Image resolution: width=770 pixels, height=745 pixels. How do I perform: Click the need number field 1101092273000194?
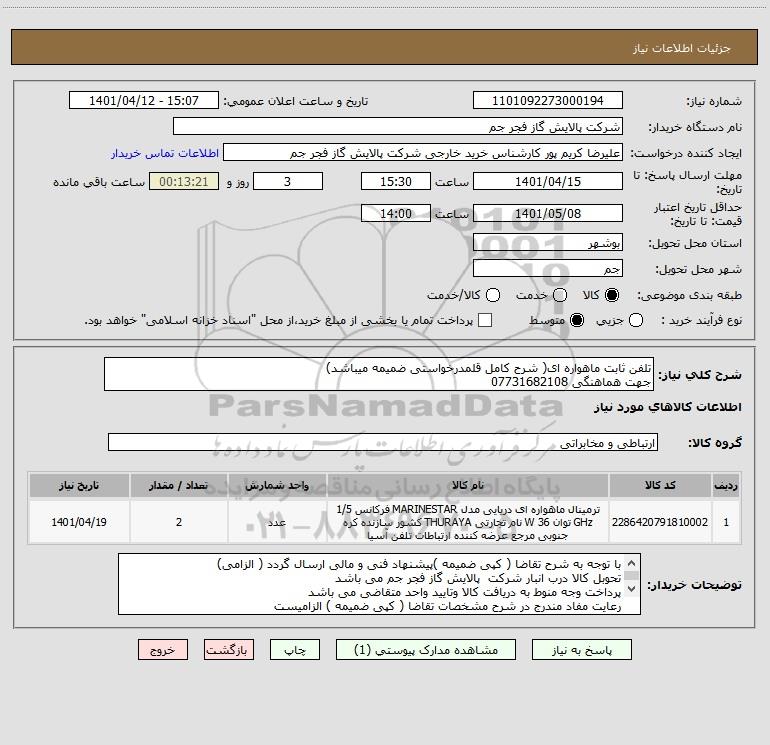(x=548, y=101)
